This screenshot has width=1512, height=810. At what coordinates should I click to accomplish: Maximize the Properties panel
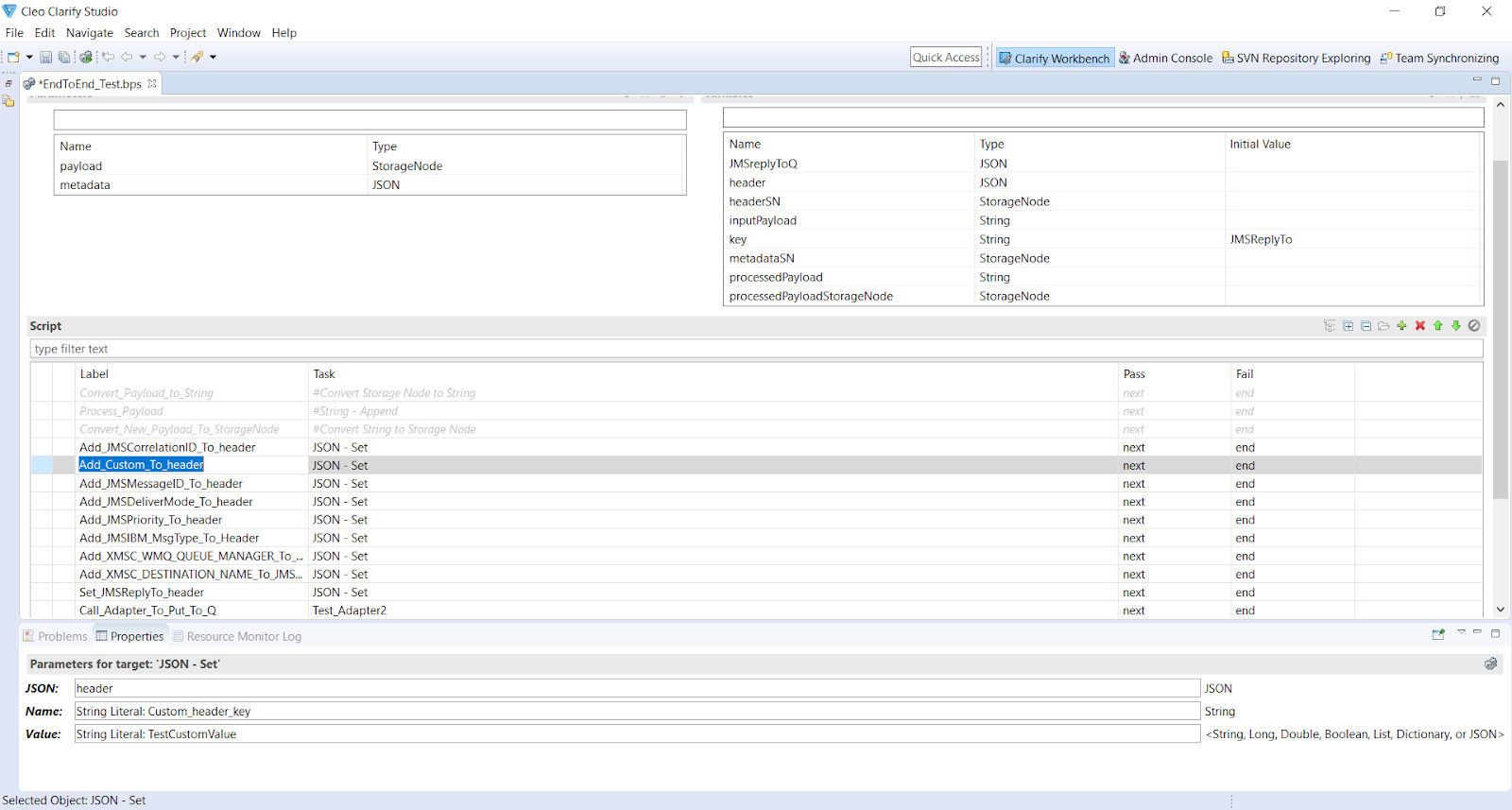pos(1495,633)
